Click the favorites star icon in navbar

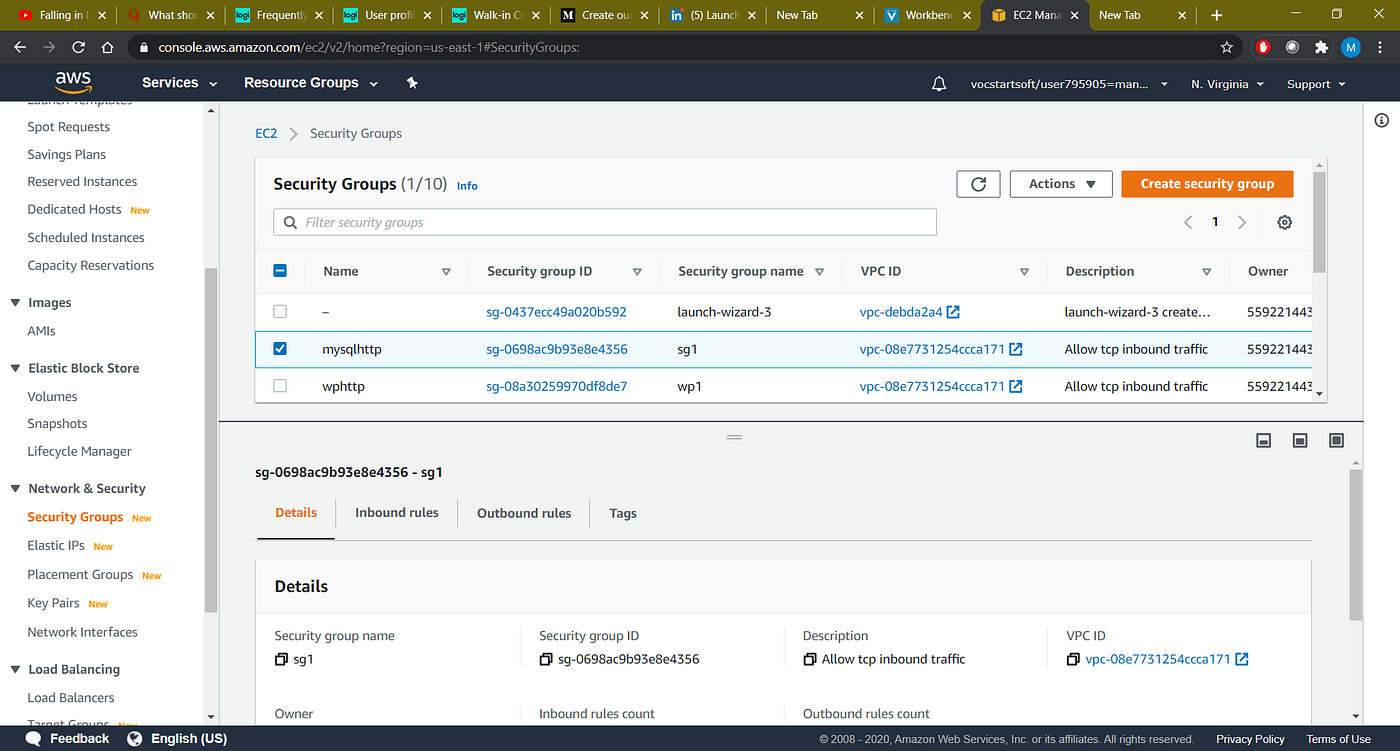click(411, 83)
